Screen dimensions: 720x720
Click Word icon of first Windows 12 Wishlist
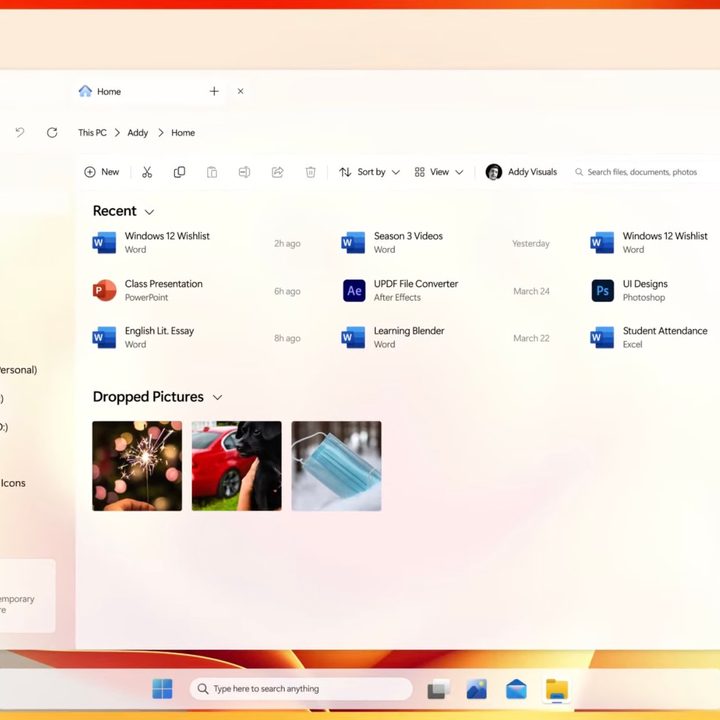click(x=104, y=242)
